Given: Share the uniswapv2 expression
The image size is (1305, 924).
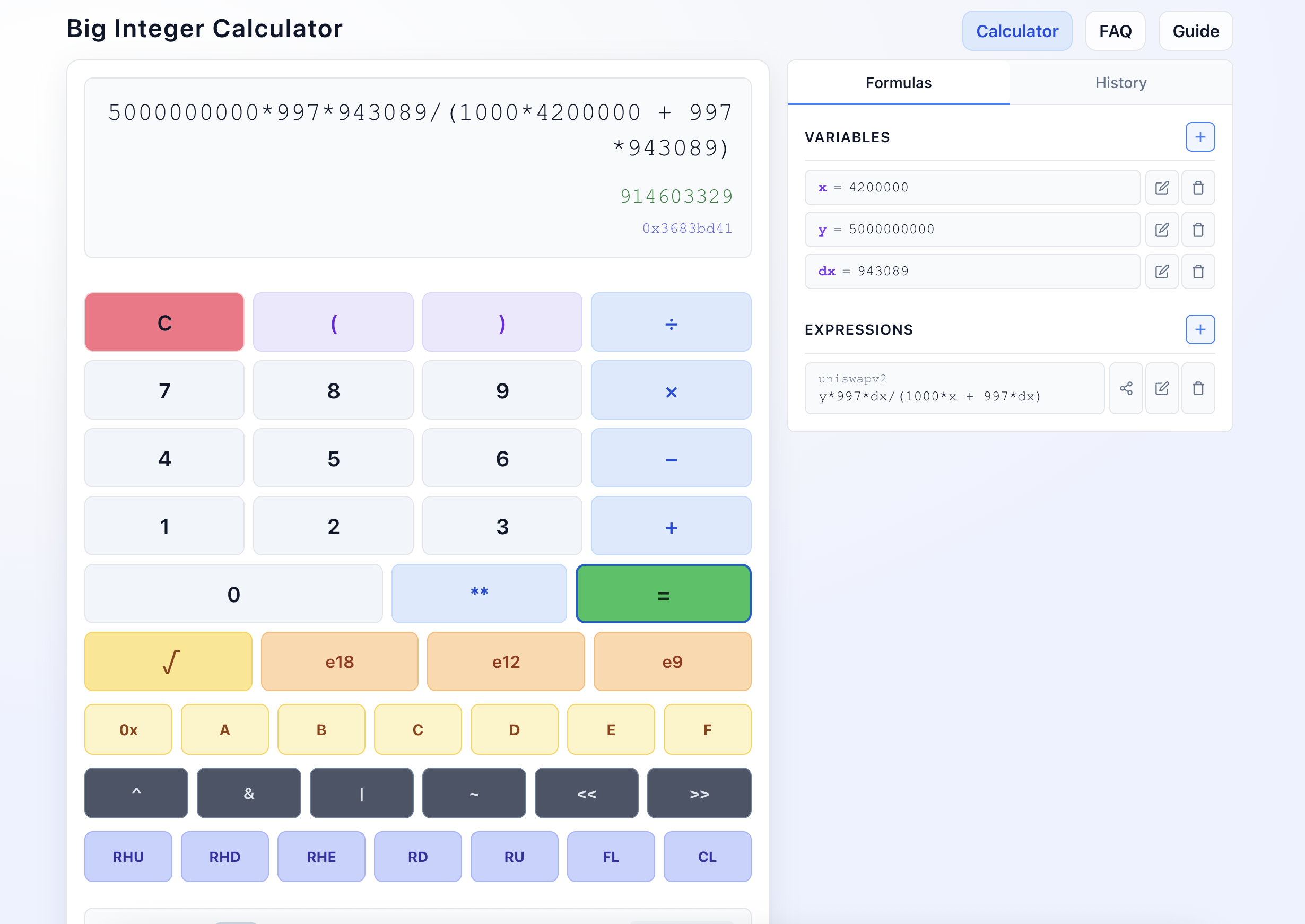Looking at the screenshot, I should [x=1125, y=388].
